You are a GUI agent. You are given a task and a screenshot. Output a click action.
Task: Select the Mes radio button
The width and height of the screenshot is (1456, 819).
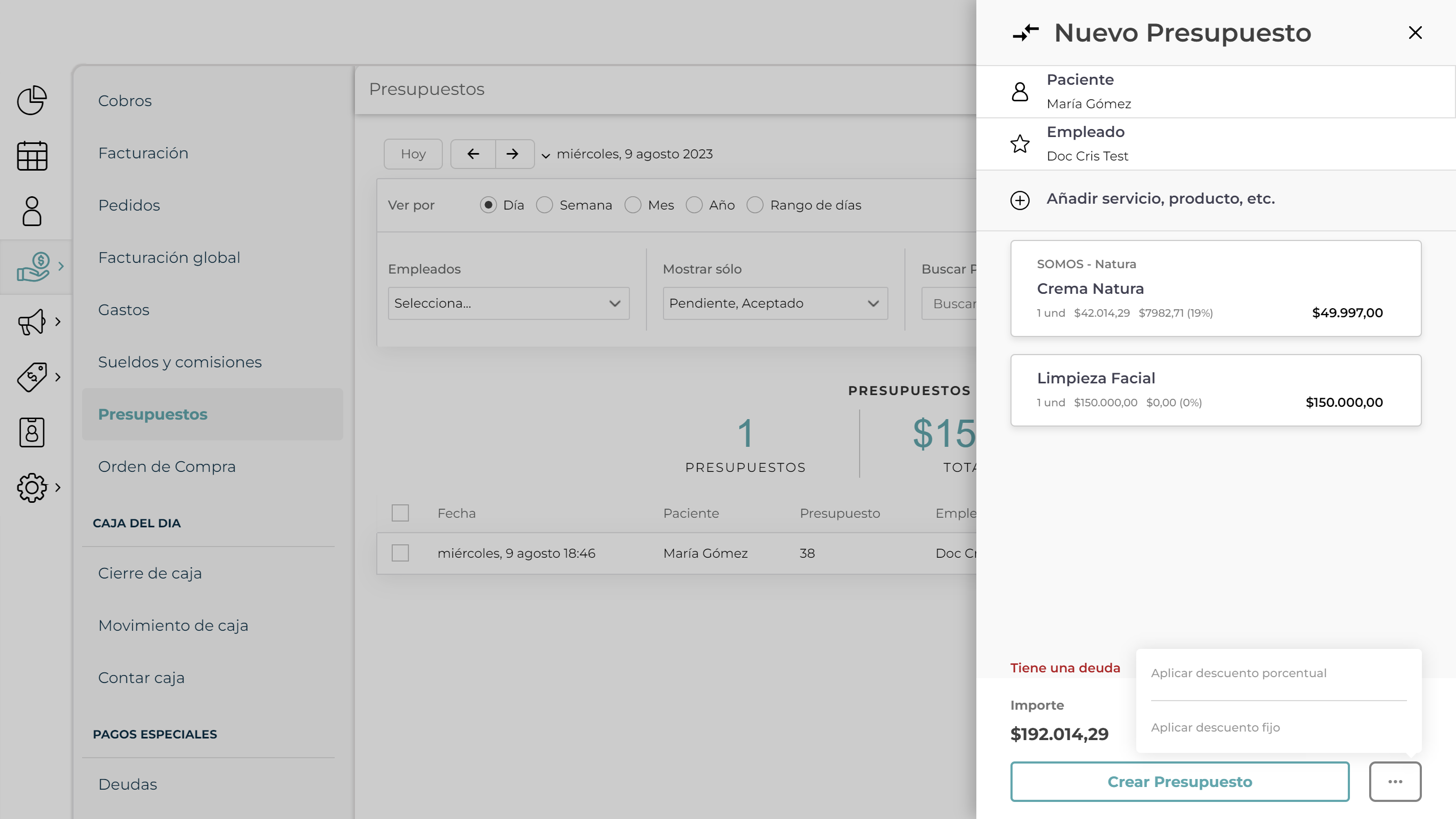(x=633, y=205)
